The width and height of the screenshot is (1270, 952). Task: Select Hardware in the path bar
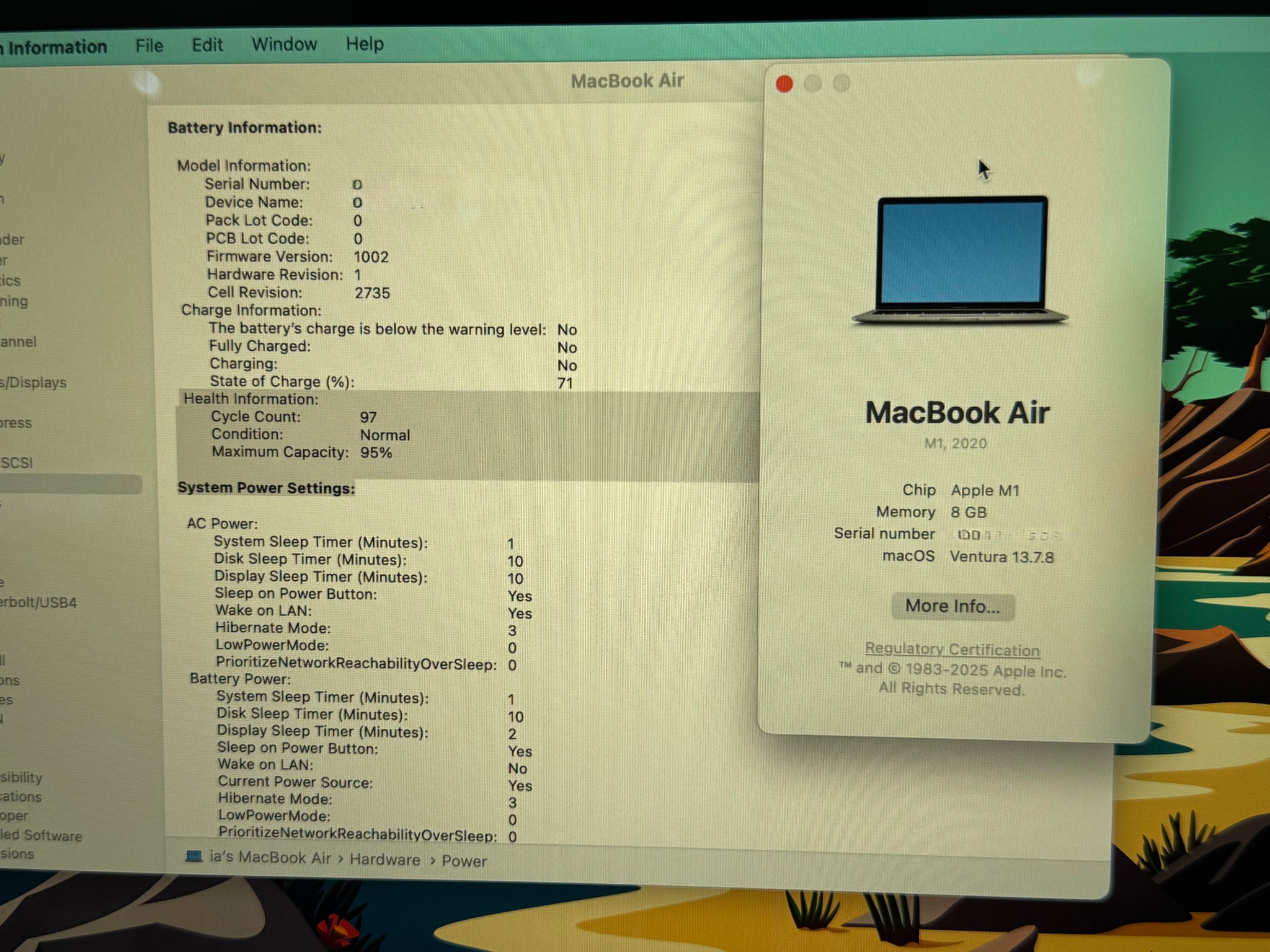tap(384, 859)
